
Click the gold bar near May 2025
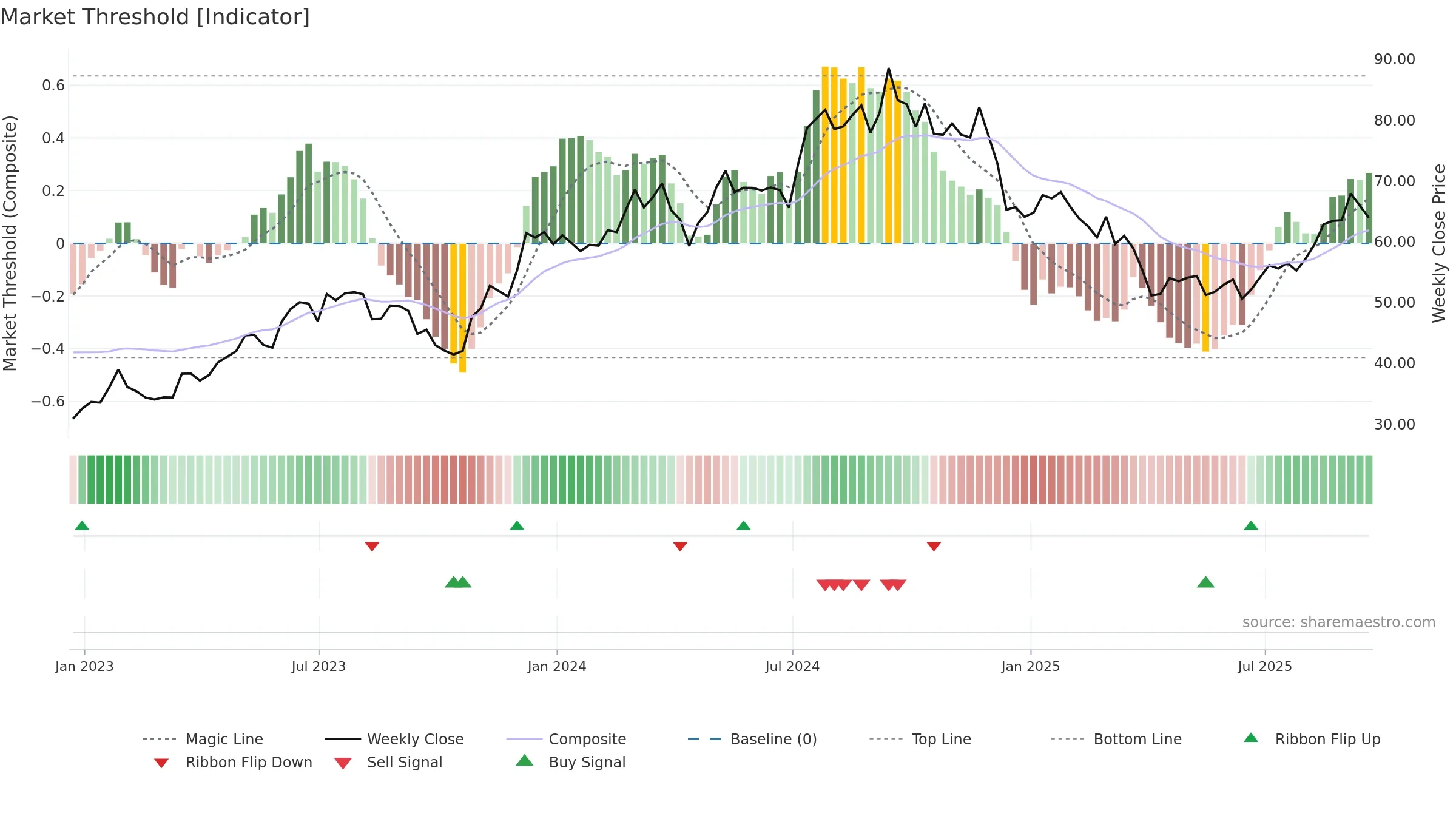1205,298
